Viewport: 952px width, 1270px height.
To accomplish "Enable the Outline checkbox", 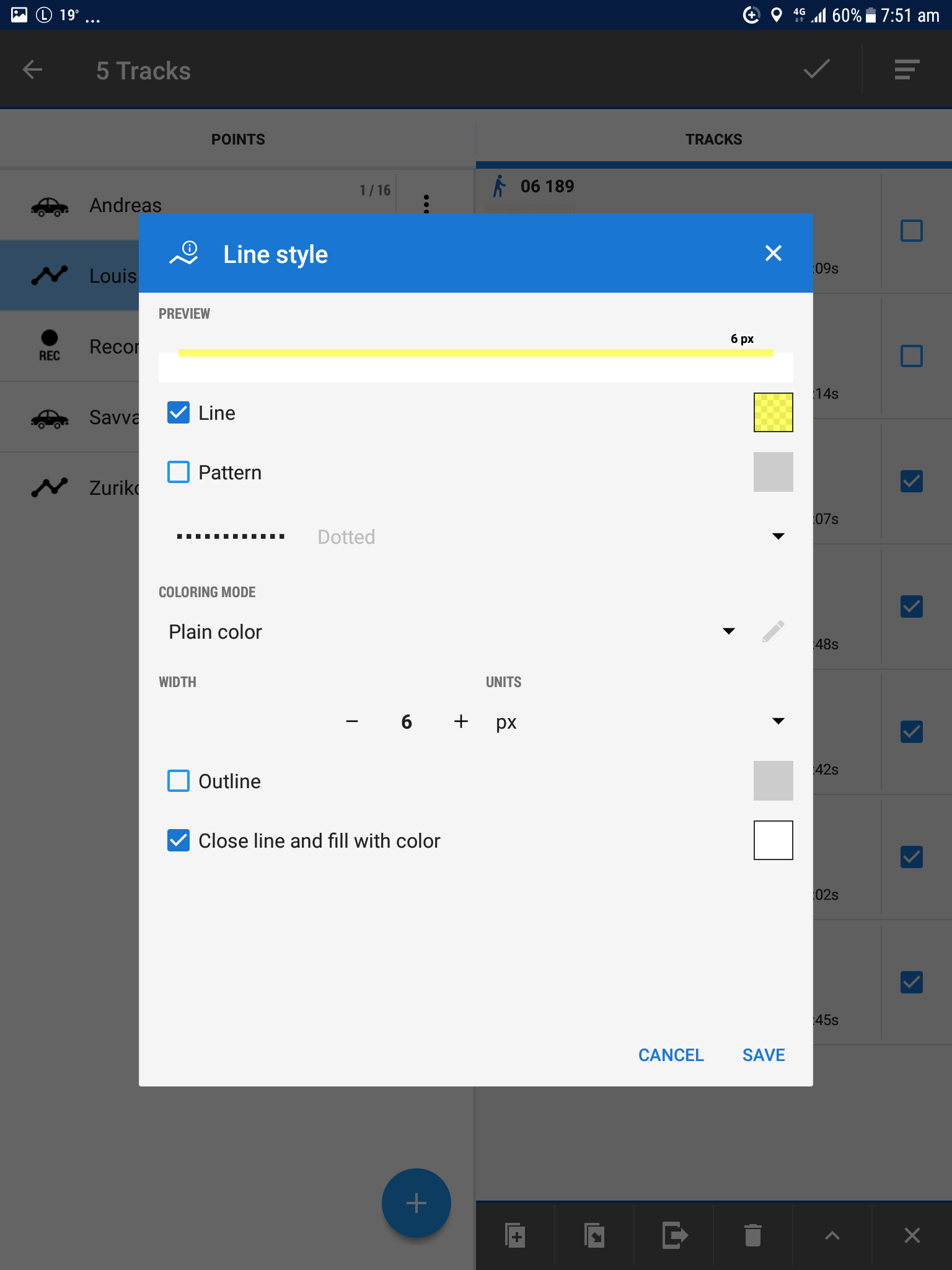I will click(178, 781).
